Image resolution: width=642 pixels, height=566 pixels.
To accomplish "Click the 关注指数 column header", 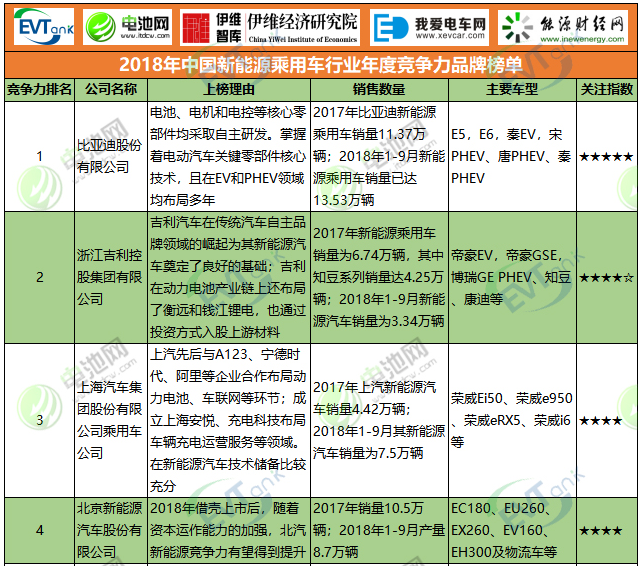I will [607, 89].
